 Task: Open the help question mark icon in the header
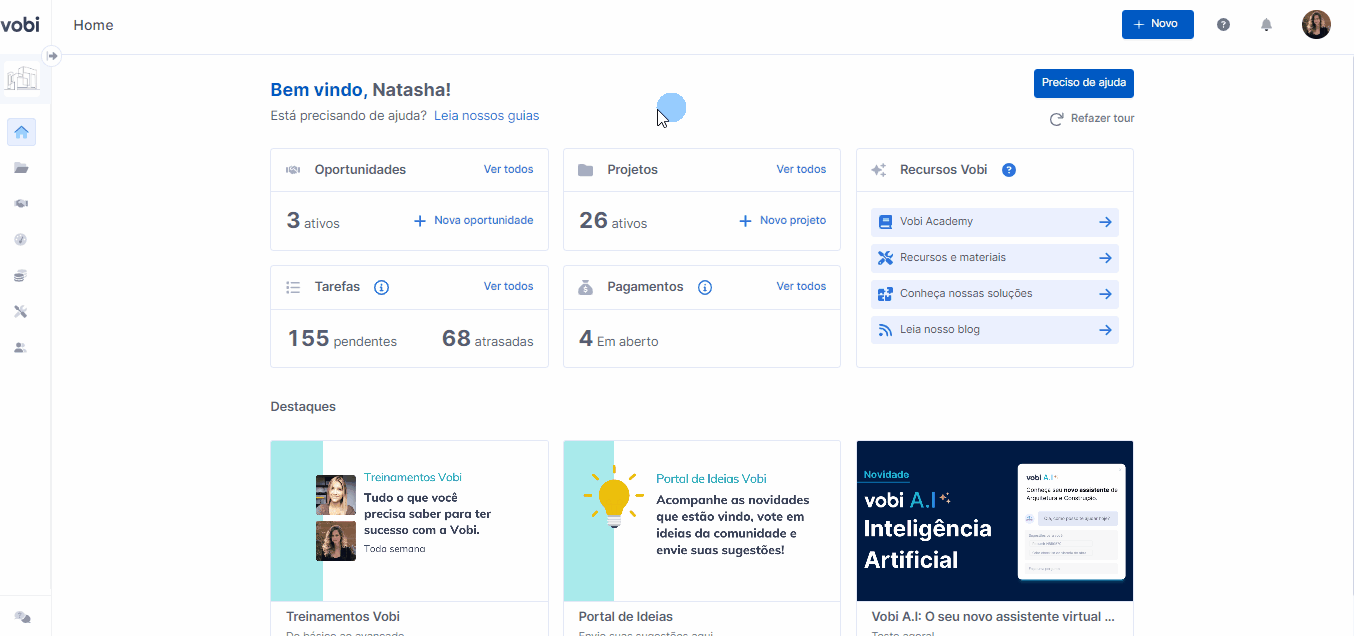1223,25
